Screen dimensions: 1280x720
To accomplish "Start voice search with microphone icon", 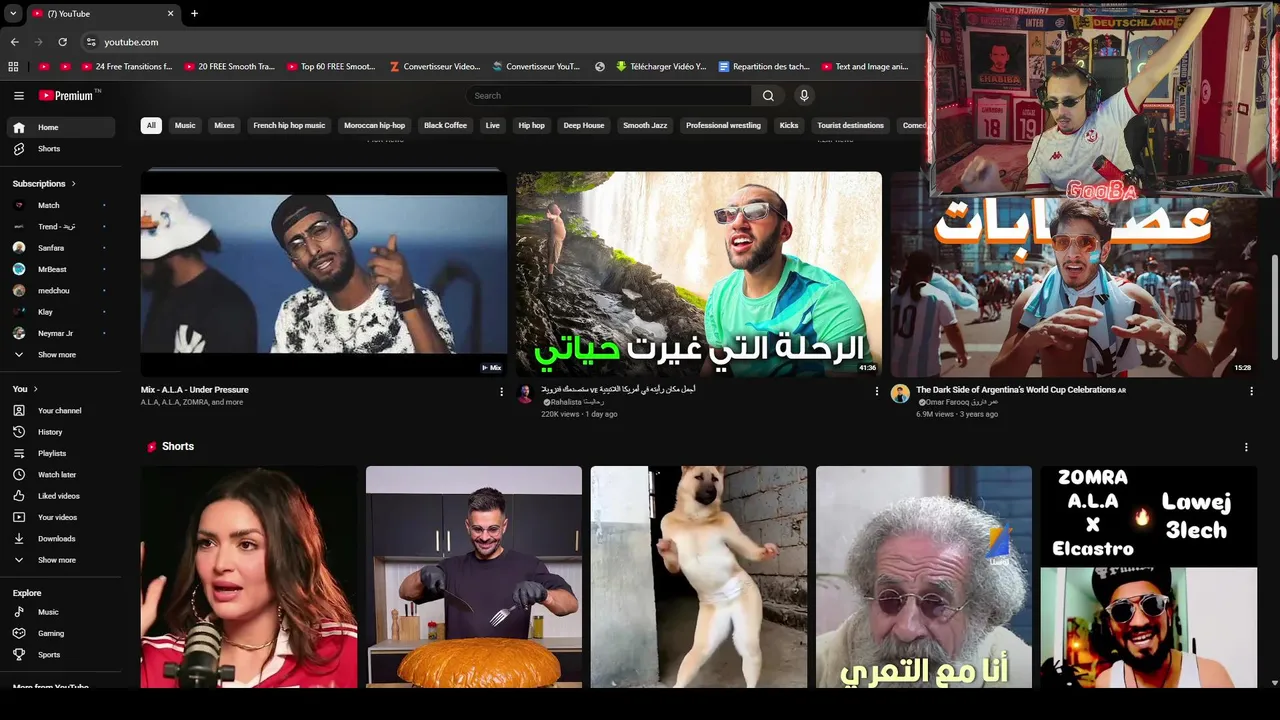I will 803,95.
